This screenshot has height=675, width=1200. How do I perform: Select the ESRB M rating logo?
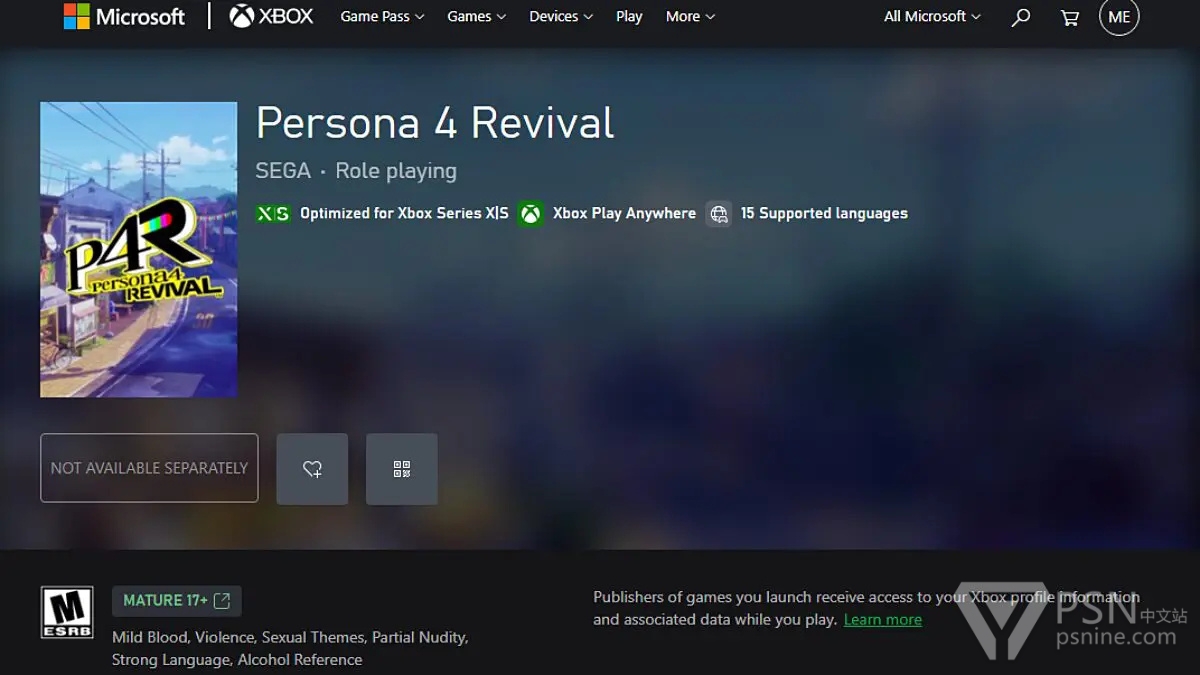(x=67, y=612)
